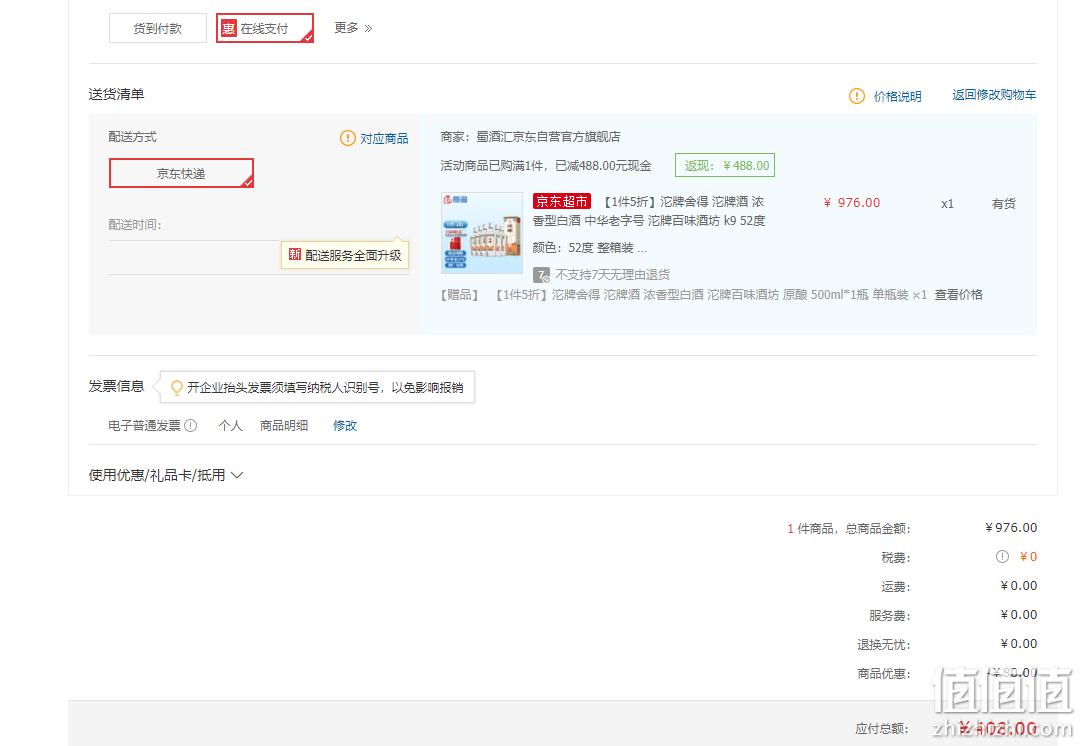Click 商品明细 invoice content text
The width and height of the screenshot is (1082, 746).
tap(284, 426)
